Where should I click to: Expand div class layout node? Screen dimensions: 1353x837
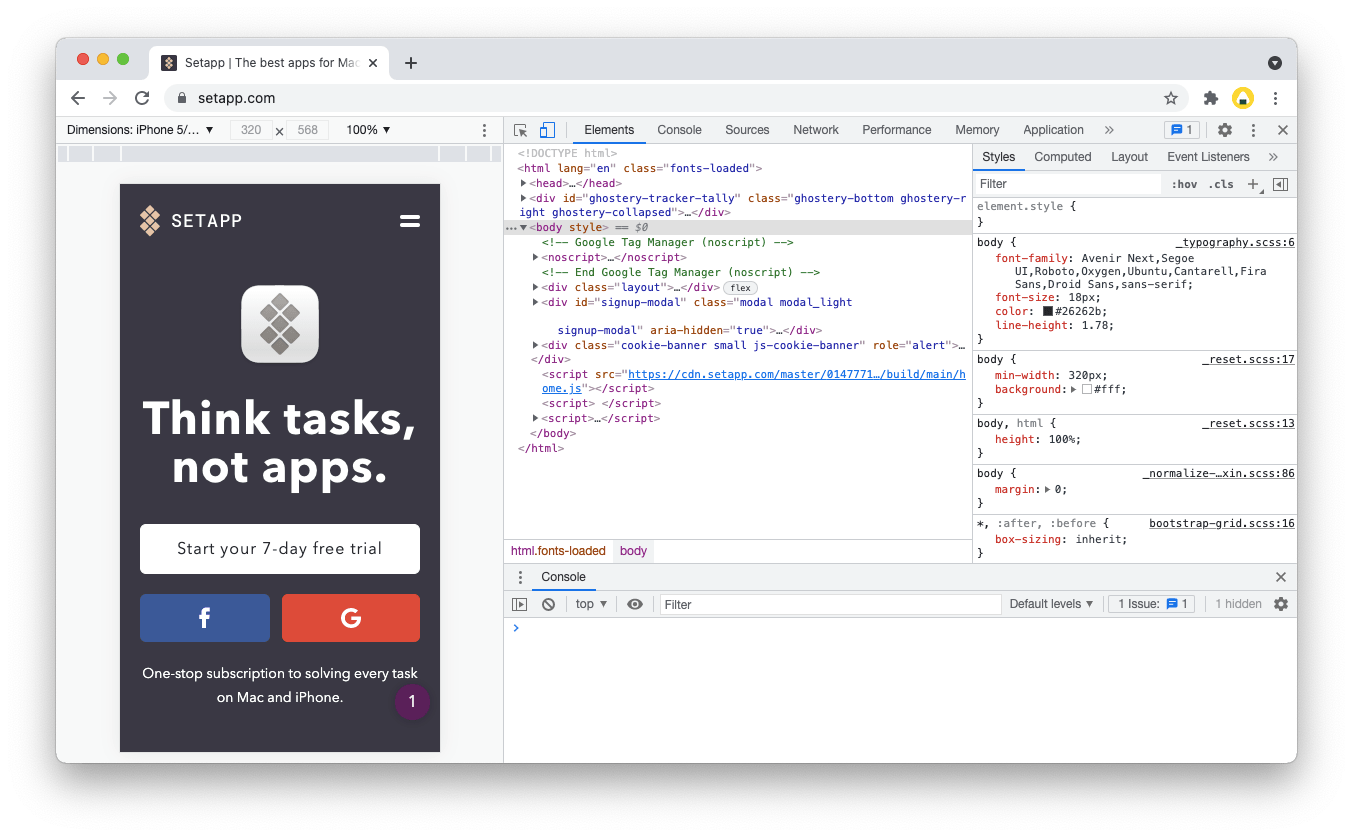click(536, 287)
